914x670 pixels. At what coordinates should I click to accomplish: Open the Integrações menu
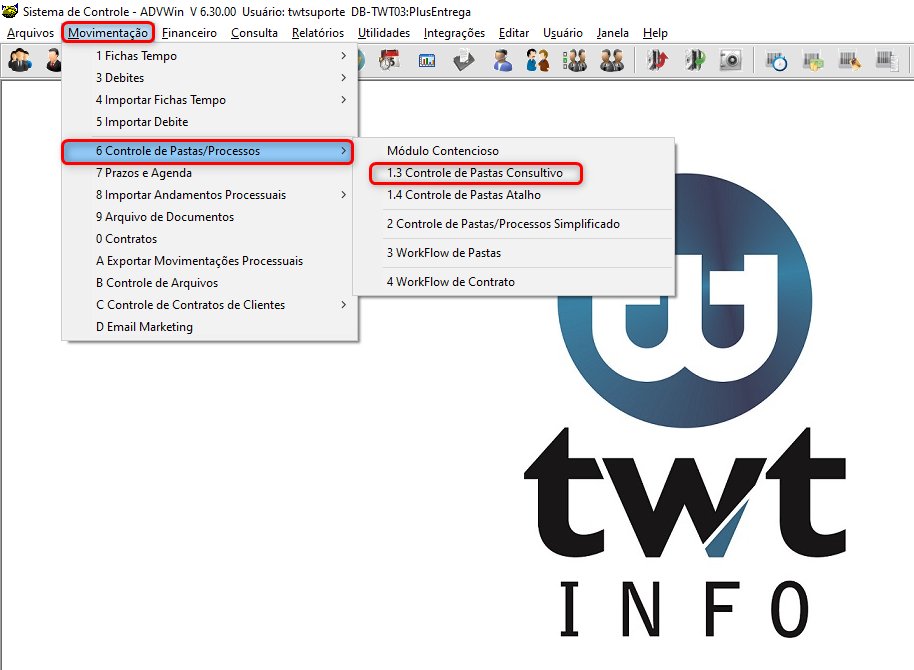[x=454, y=33]
